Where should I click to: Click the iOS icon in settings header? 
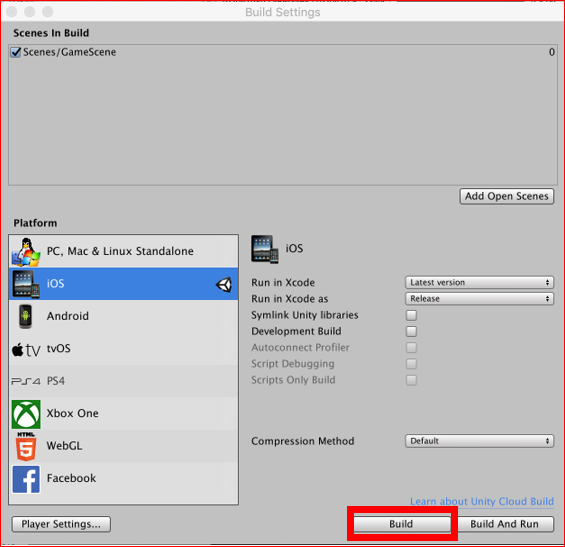coord(265,249)
